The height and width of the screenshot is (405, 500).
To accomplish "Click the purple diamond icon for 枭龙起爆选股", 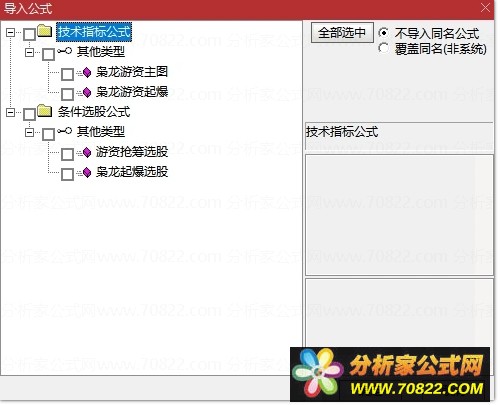I will [87, 172].
